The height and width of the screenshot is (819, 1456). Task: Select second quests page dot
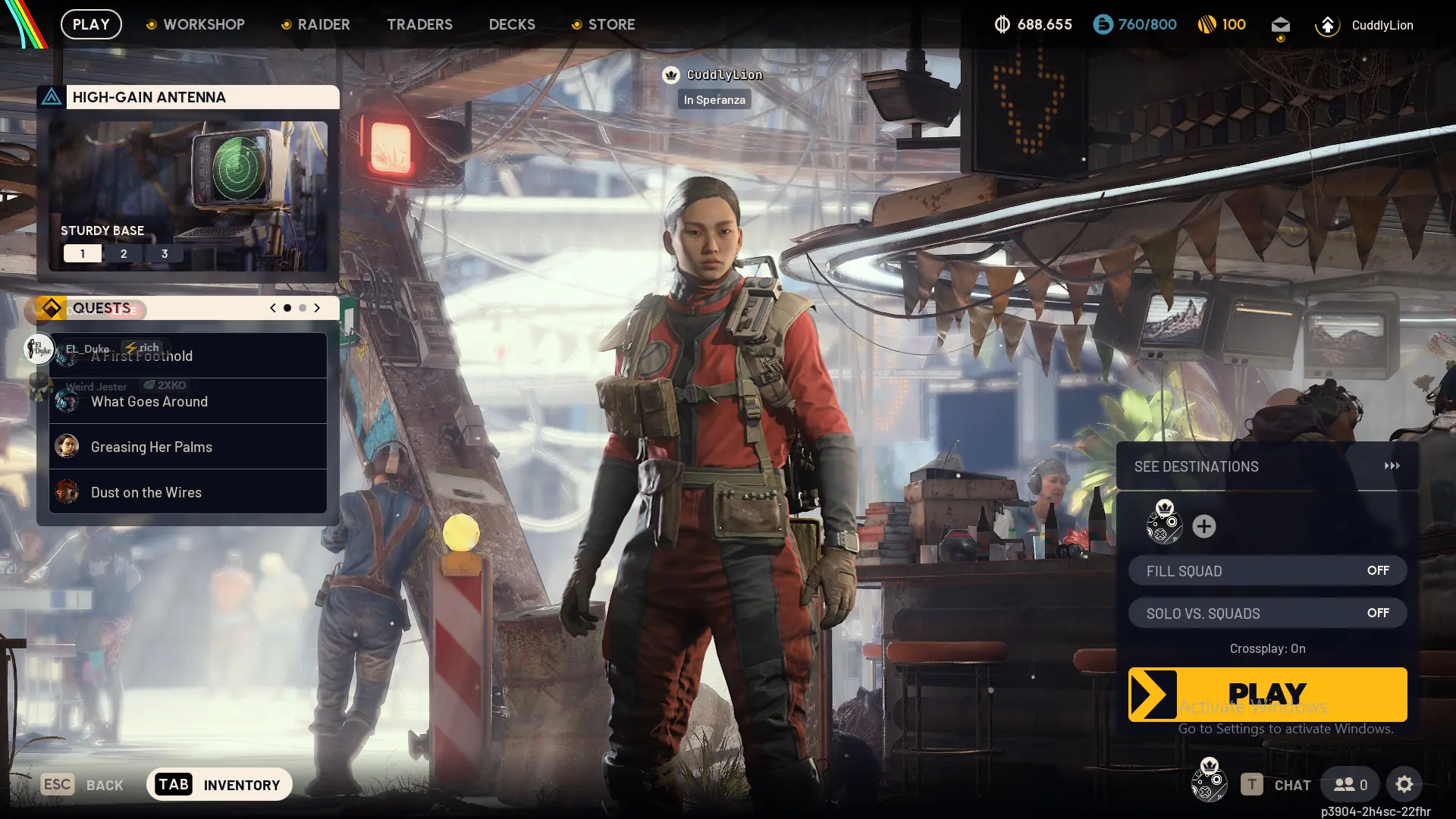[x=303, y=308]
